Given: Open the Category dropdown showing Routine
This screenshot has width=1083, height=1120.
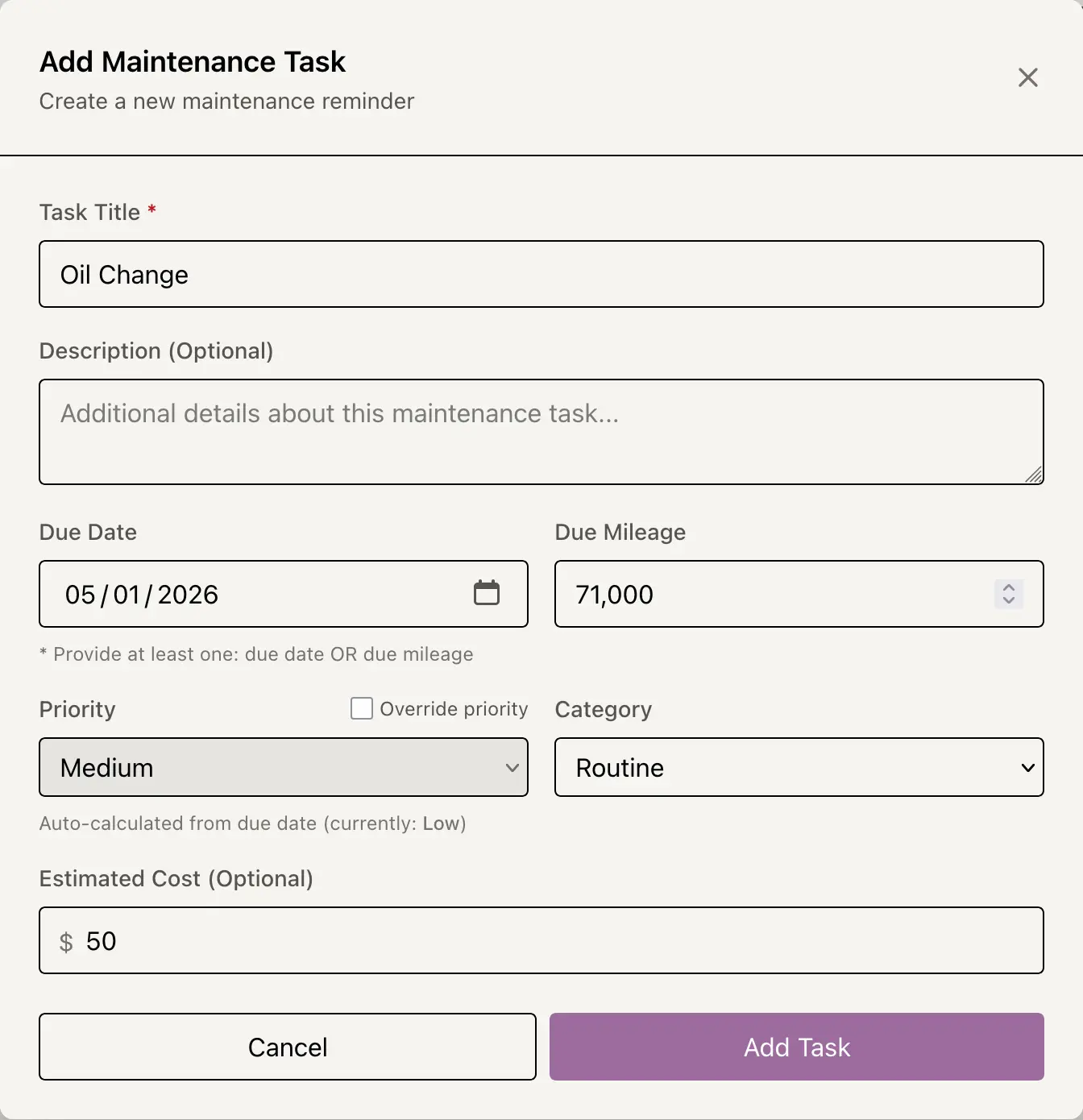Looking at the screenshot, I should tap(799, 767).
